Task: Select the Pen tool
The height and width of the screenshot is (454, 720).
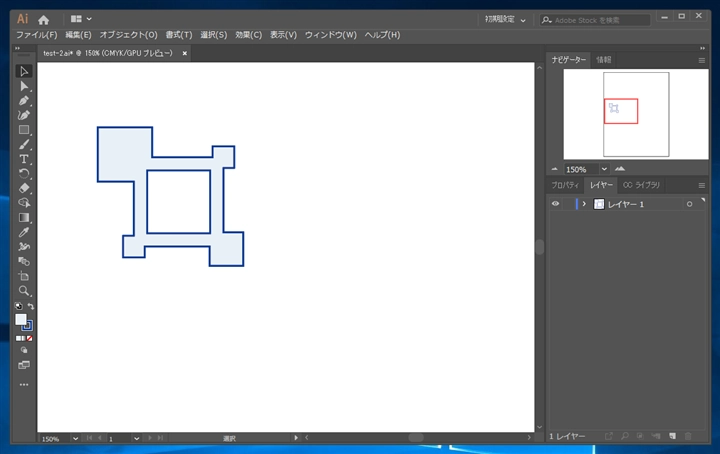Action: [x=24, y=101]
